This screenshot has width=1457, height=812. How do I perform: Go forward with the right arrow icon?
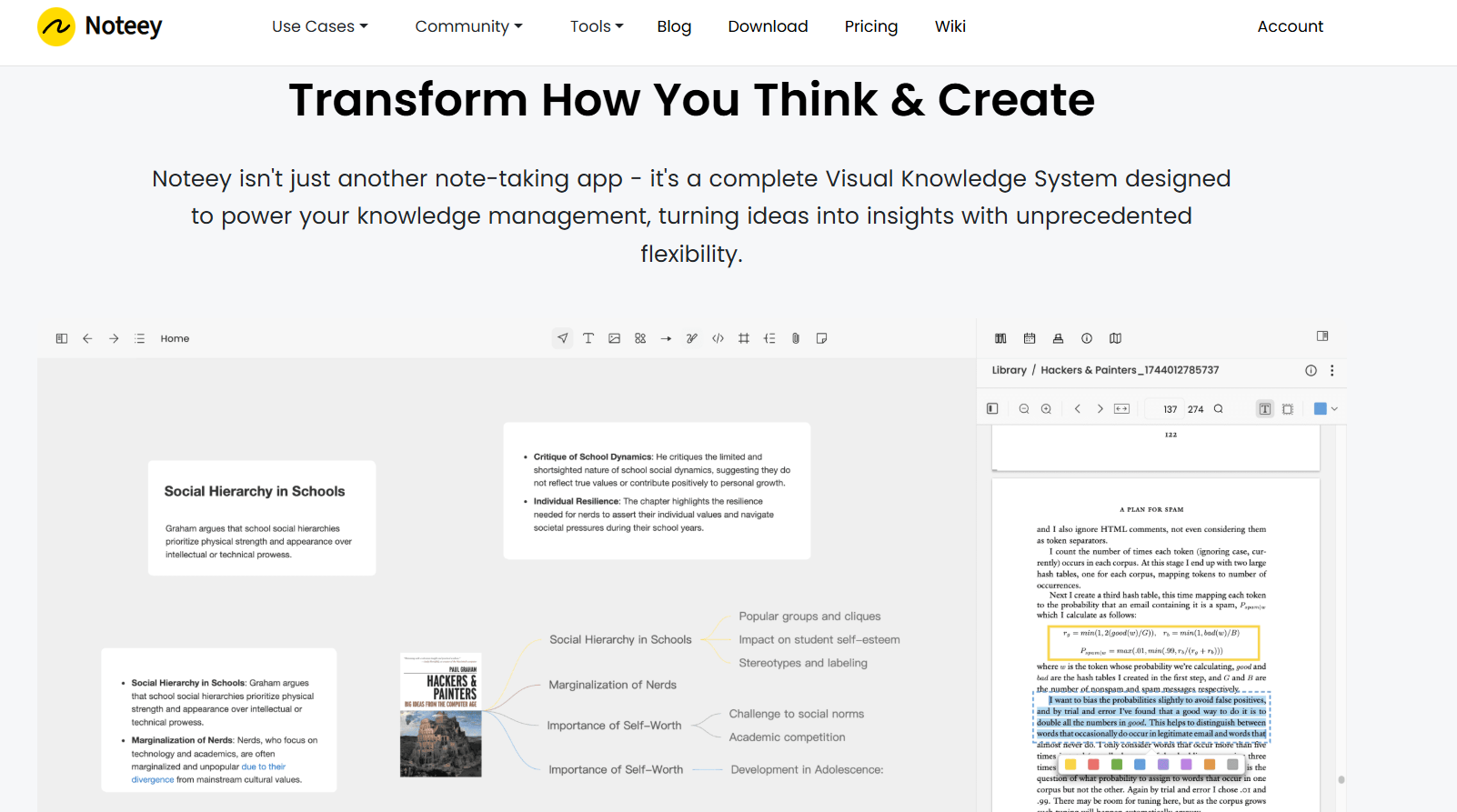point(114,338)
